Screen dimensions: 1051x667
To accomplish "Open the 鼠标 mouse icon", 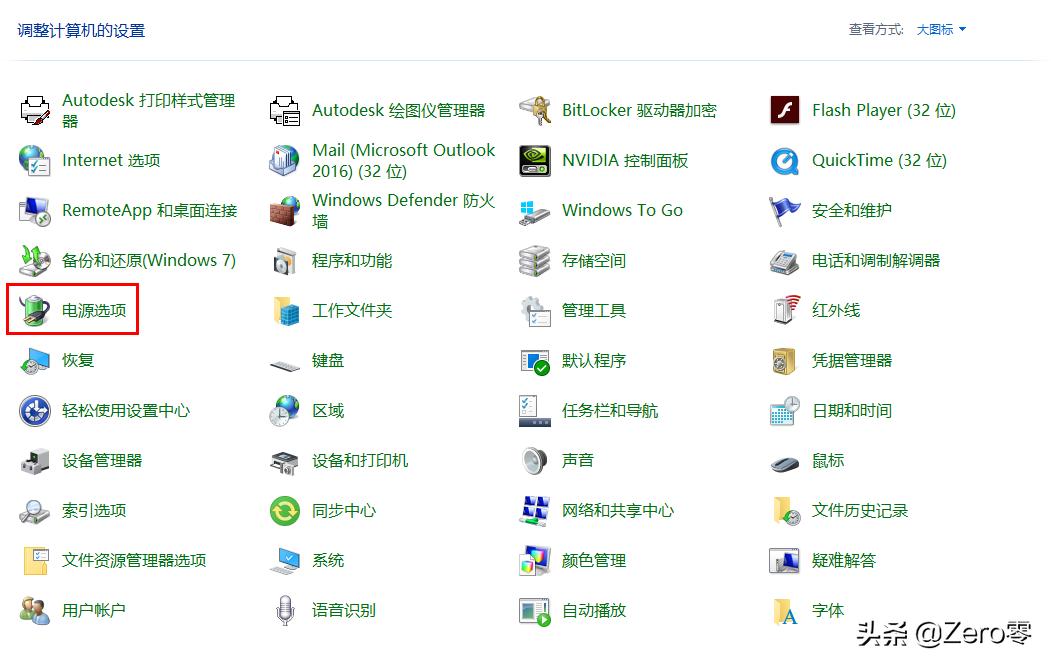I will pos(785,463).
